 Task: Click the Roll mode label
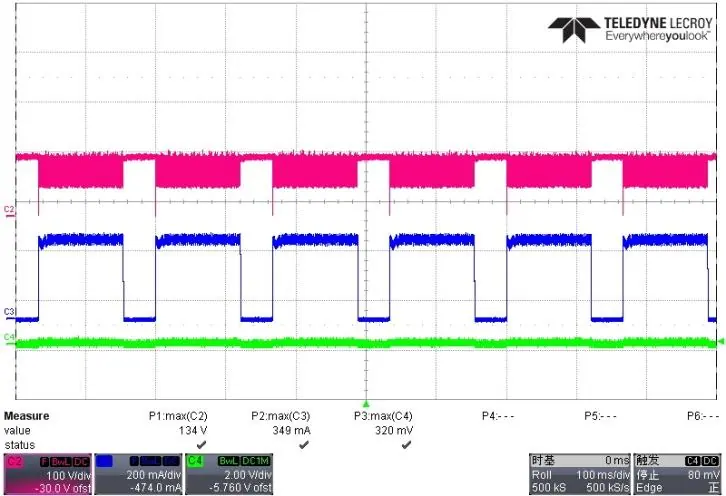point(542,475)
